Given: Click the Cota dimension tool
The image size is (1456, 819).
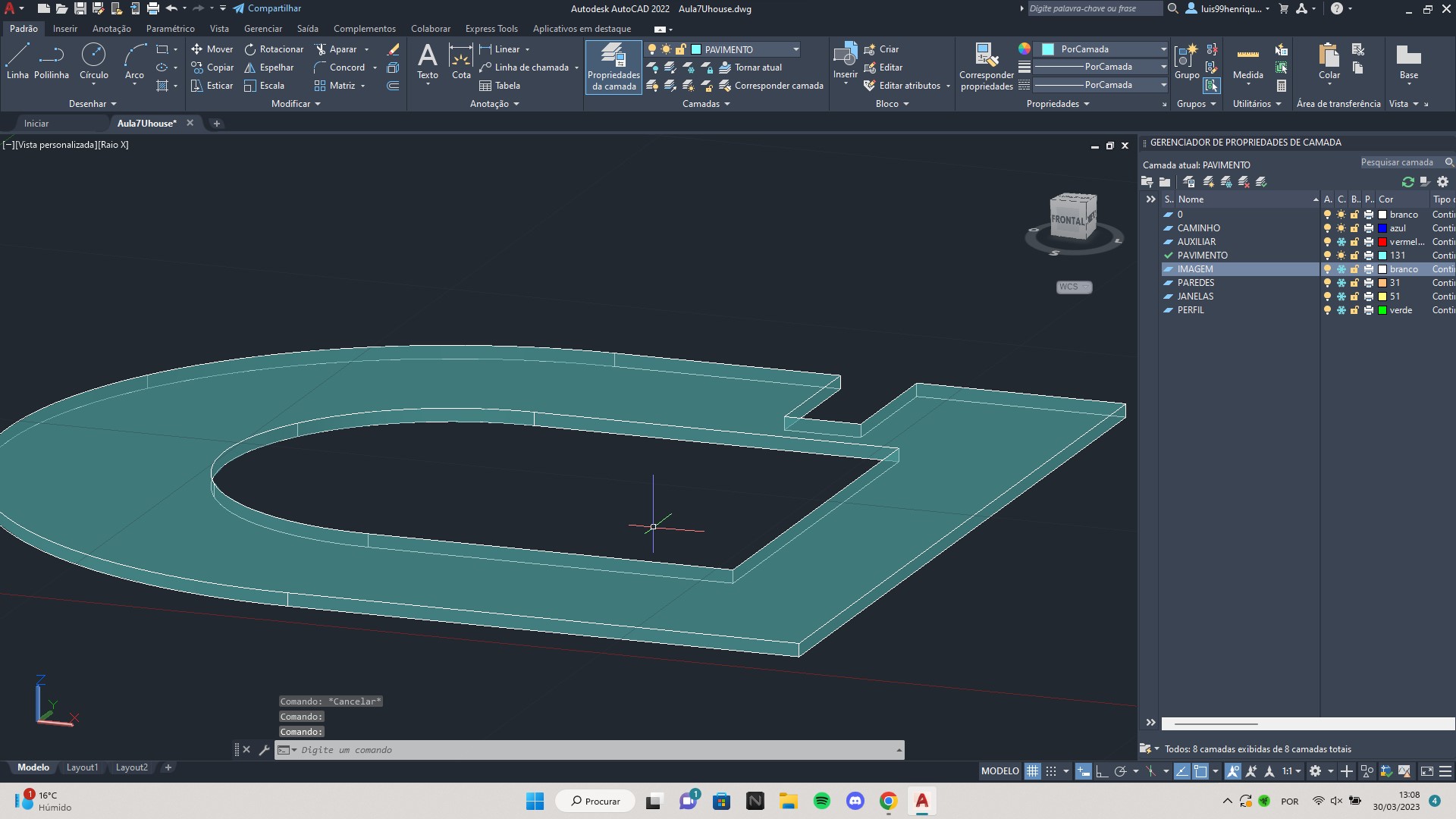Looking at the screenshot, I should pos(461,61).
